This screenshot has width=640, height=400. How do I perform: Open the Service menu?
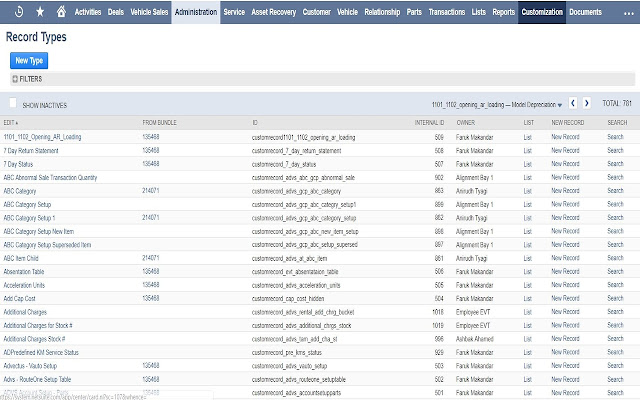(x=234, y=12)
